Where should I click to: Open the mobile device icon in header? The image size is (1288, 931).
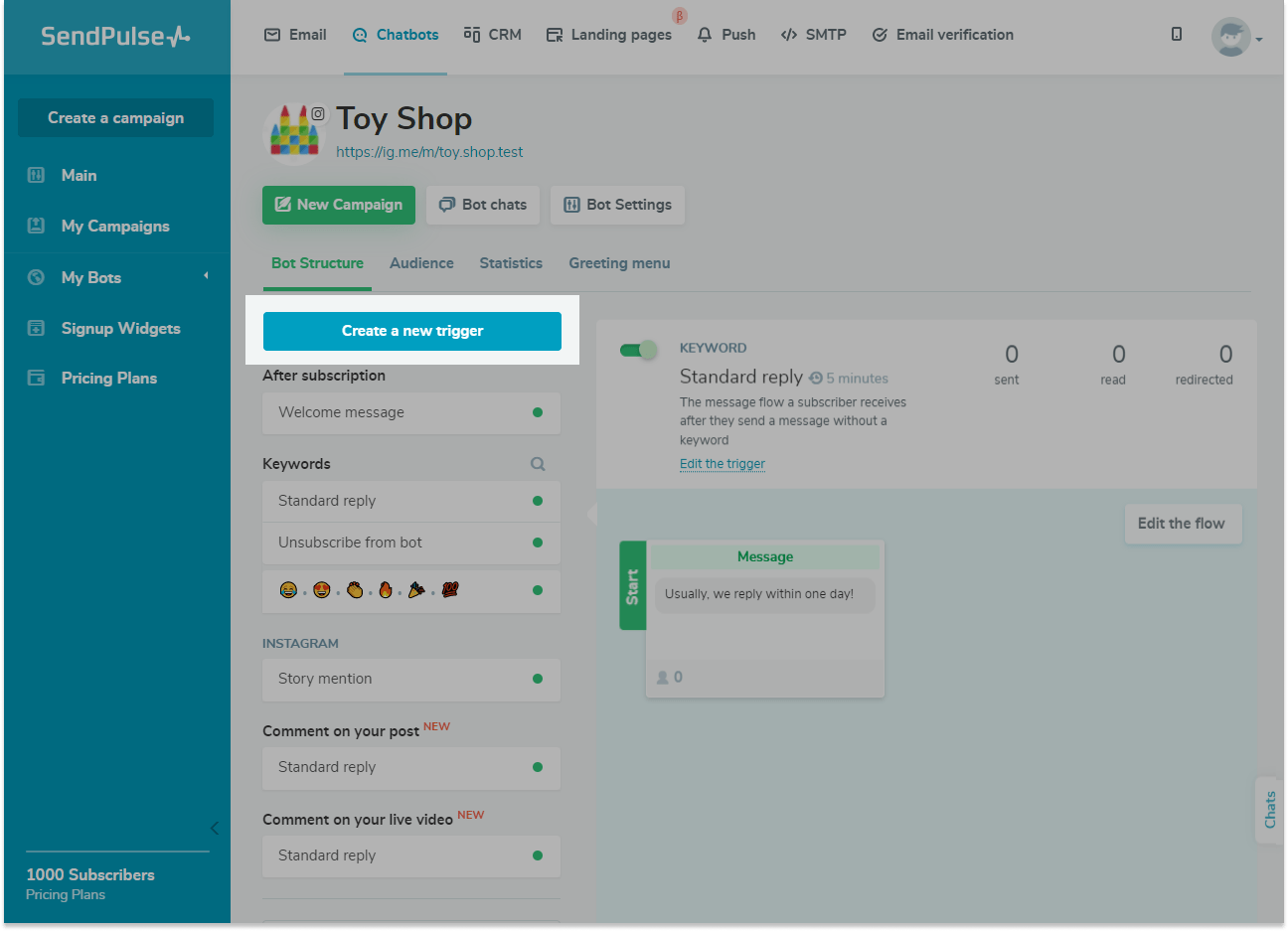pos(1177,35)
